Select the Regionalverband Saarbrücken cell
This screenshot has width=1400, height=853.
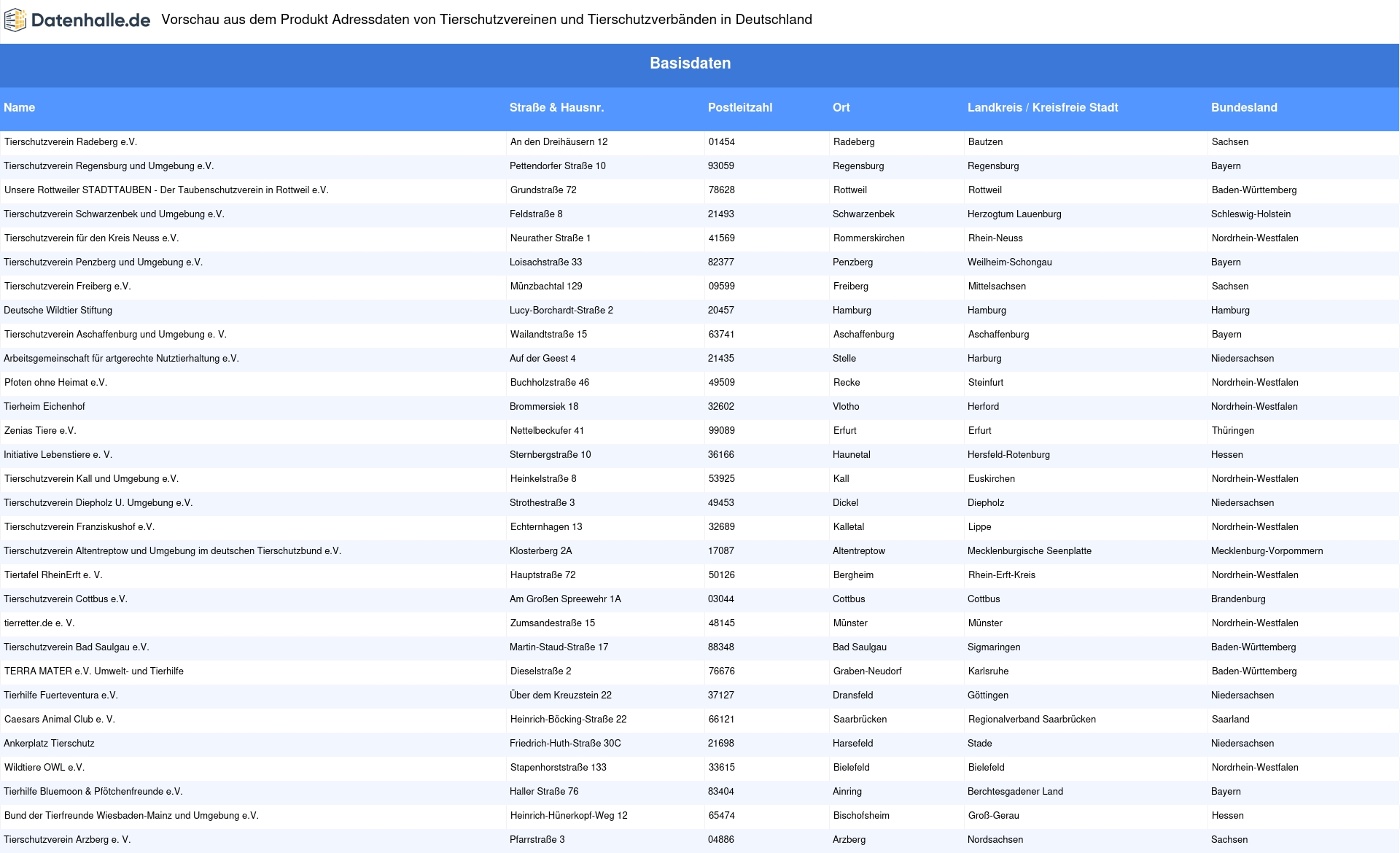[1032, 720]
